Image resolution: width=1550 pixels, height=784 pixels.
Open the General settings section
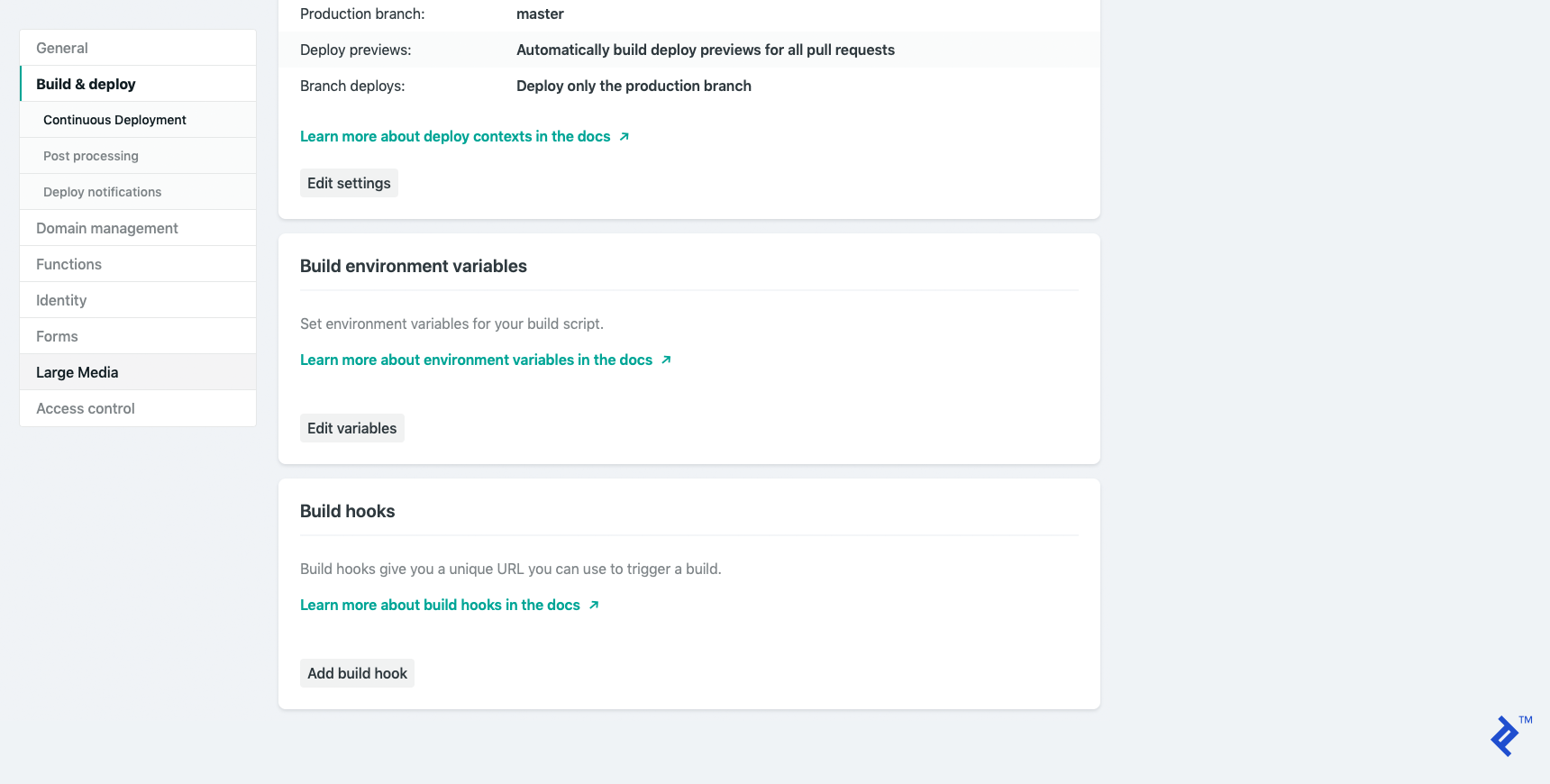click(x=61, y=47)
